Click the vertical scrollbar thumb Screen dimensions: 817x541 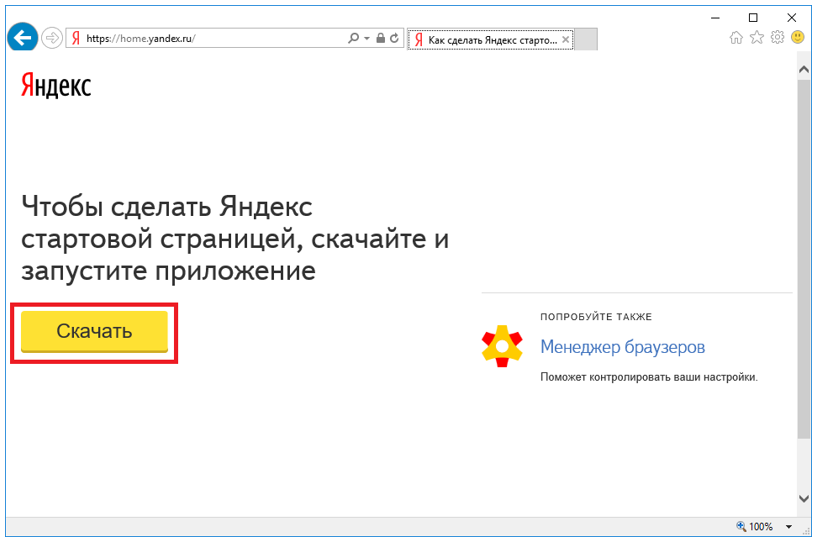tap(804, 259)
